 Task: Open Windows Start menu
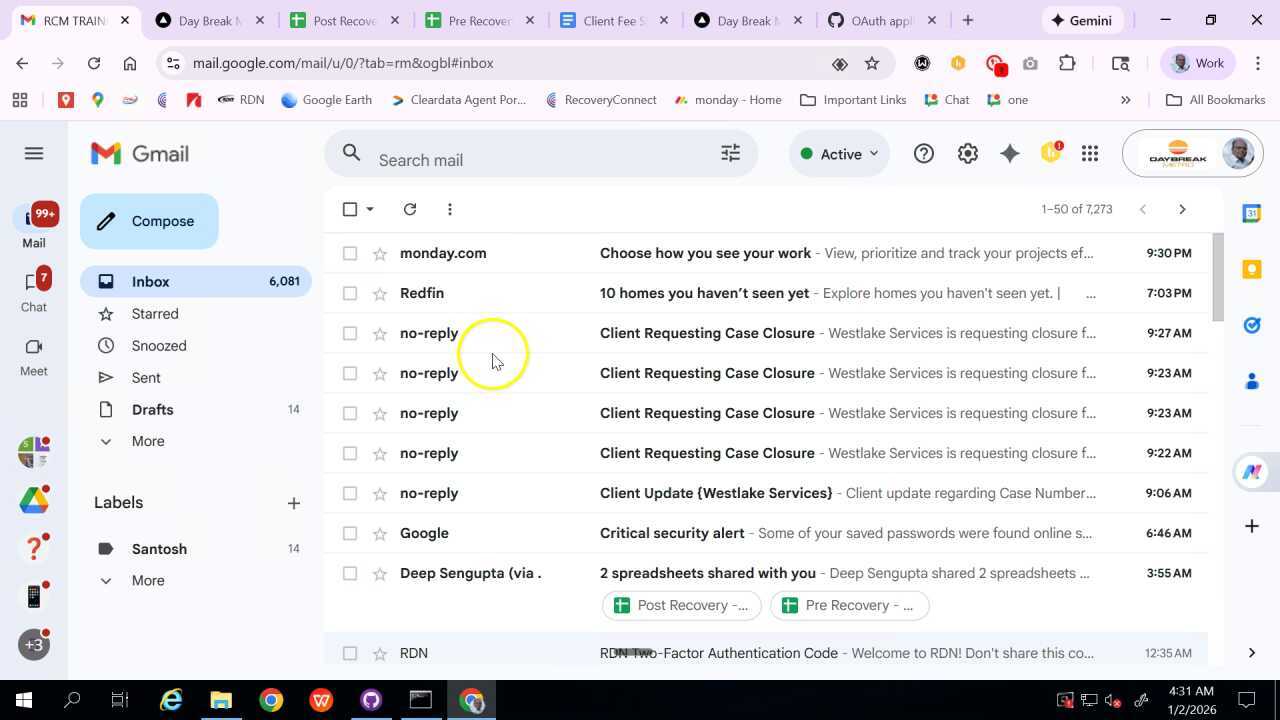click(x=23, y=700)
